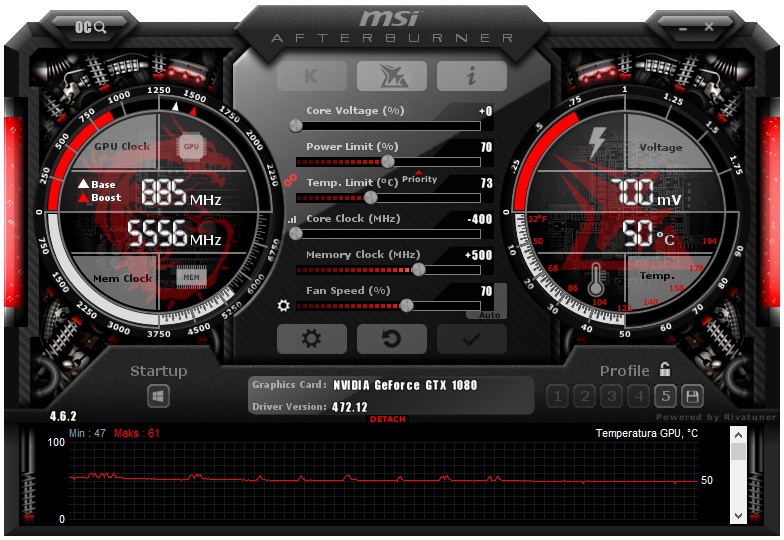Screen dimensions: 784x540
Task: Click the graph scrollbar up arrow
Action: (x=738, y=435)
